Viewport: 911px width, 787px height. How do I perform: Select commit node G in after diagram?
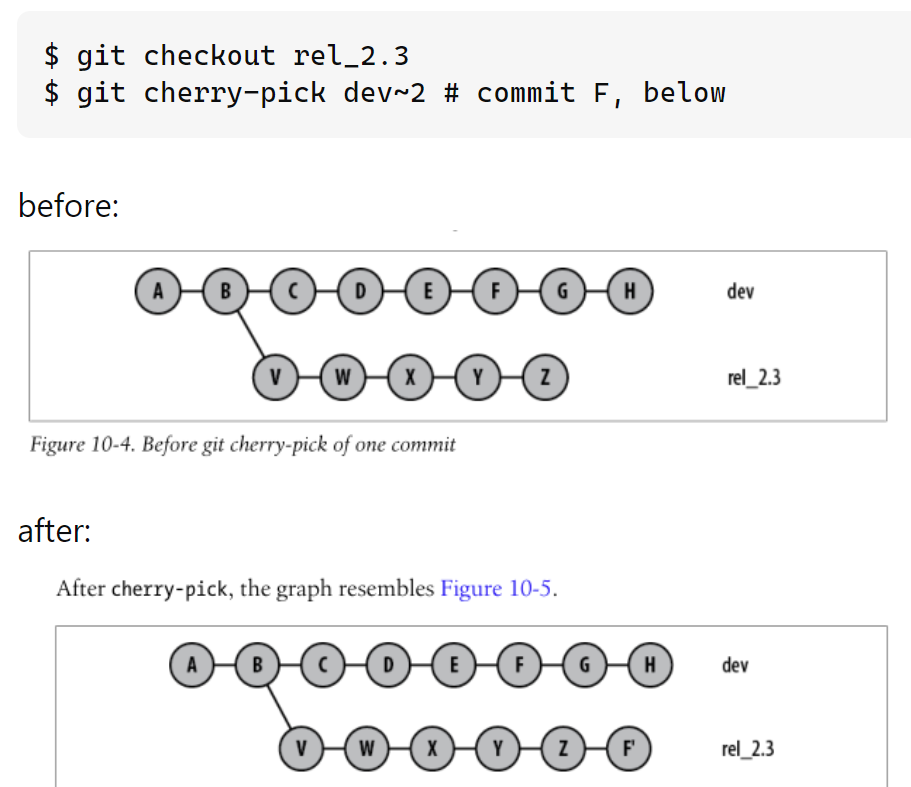tap(584, 664)
